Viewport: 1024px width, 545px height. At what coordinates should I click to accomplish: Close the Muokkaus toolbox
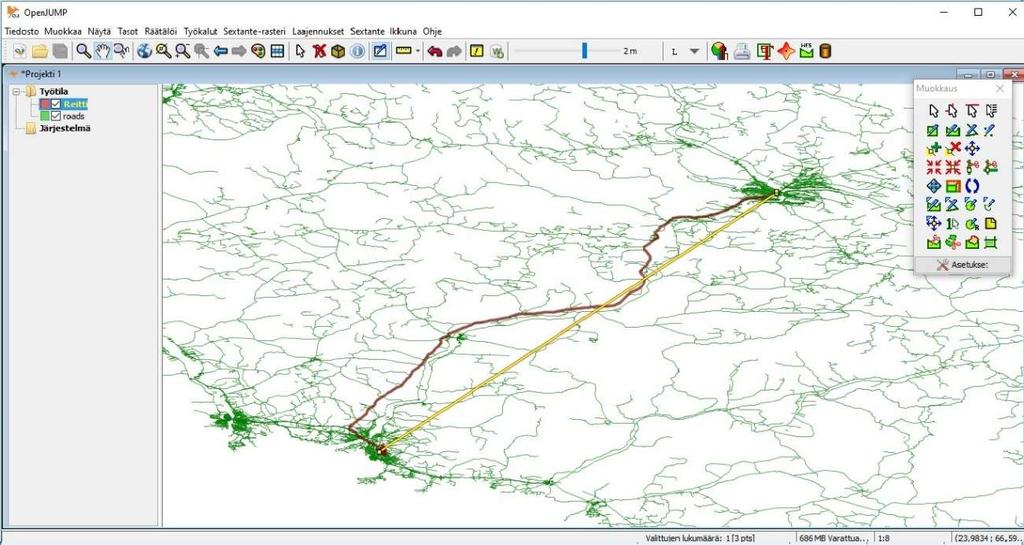(1000, 88)
